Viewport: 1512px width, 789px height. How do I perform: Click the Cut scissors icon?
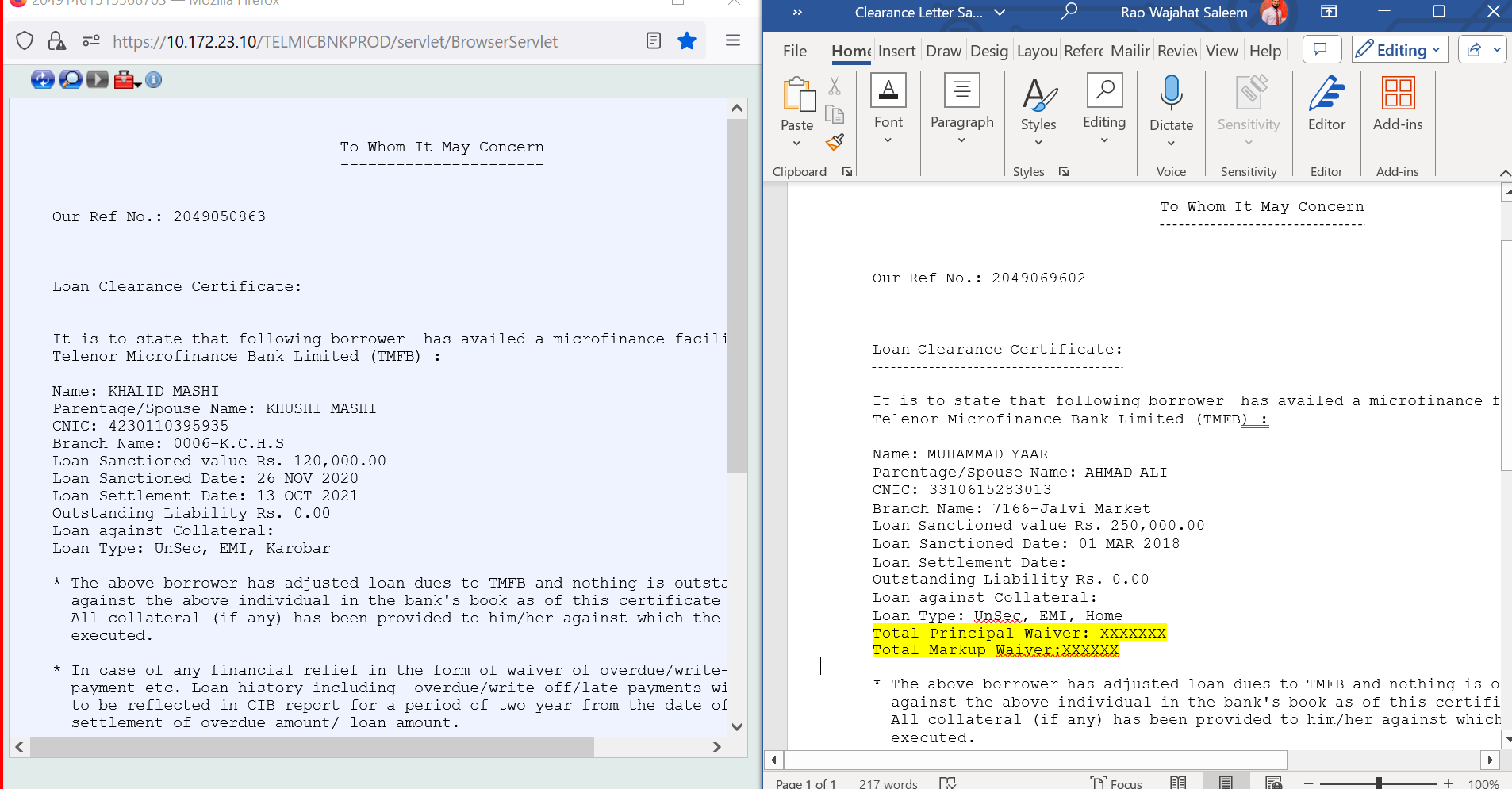pos(835,86)
